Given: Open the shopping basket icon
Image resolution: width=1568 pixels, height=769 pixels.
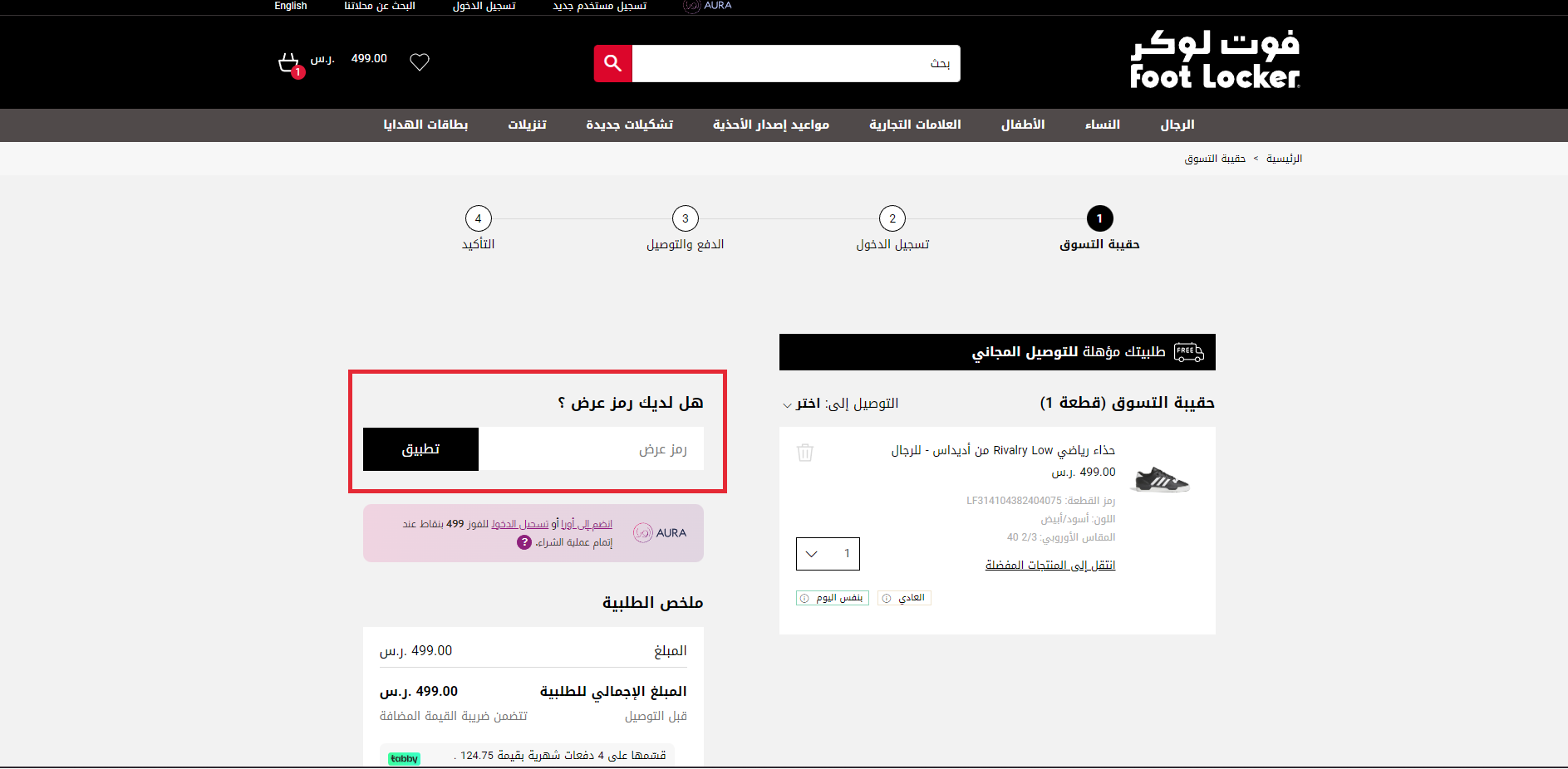Looking at the screenshot, I should tap(289, 64).
